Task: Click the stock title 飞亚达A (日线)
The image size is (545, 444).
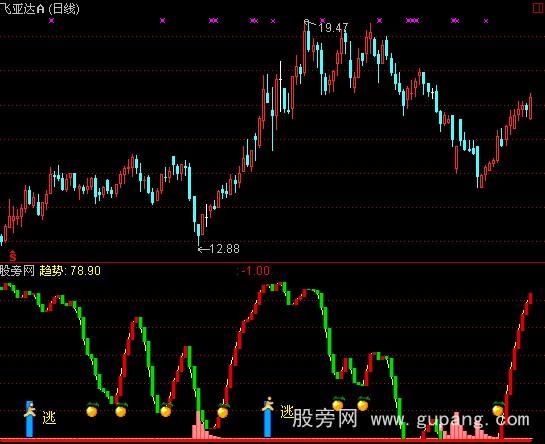Action: click(40, 9)
